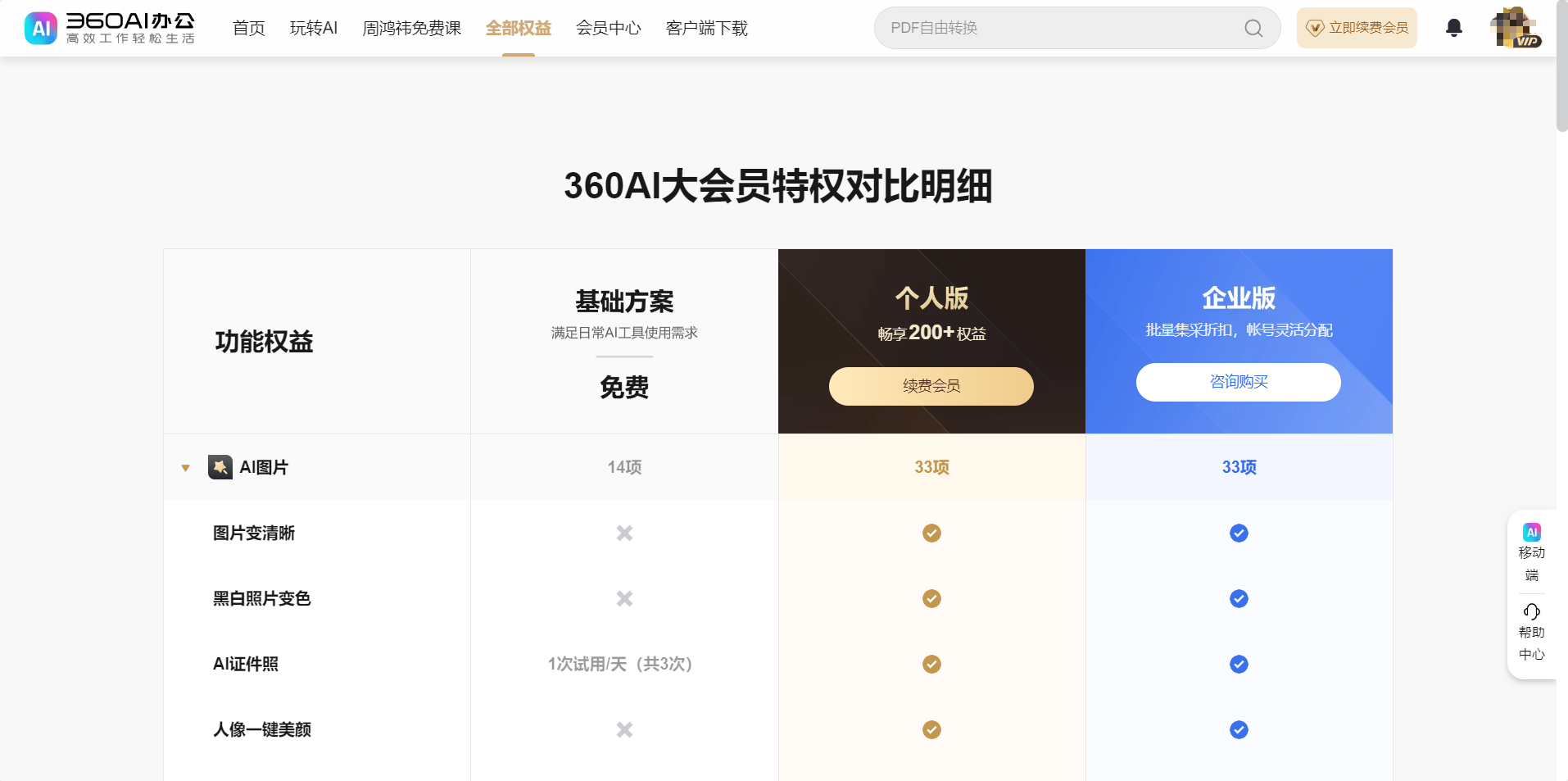Click 咨询购买 in 企业版
This screenshot has height=781, width=1568.
[1239, 382]
